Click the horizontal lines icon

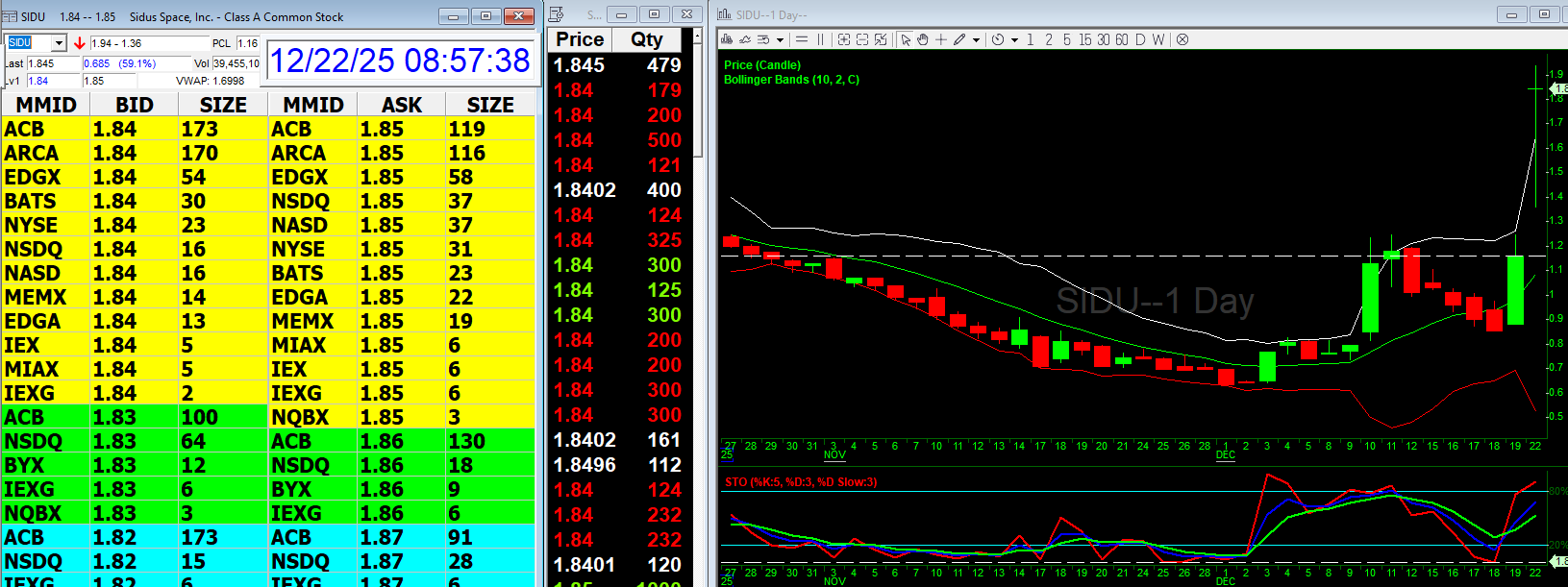point(802,39)
